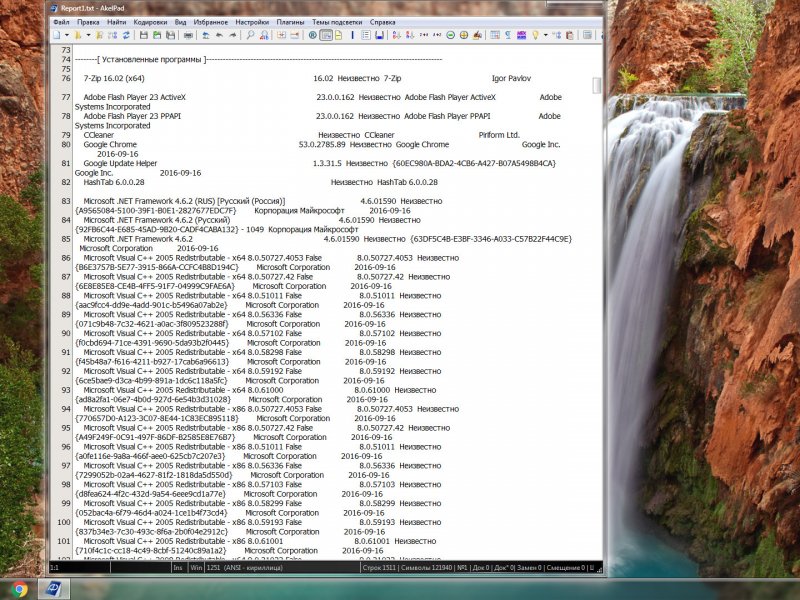The image size is (800, 600).
Task: Click the Ins mode indicator in status bar
Action: click(178, 567)
